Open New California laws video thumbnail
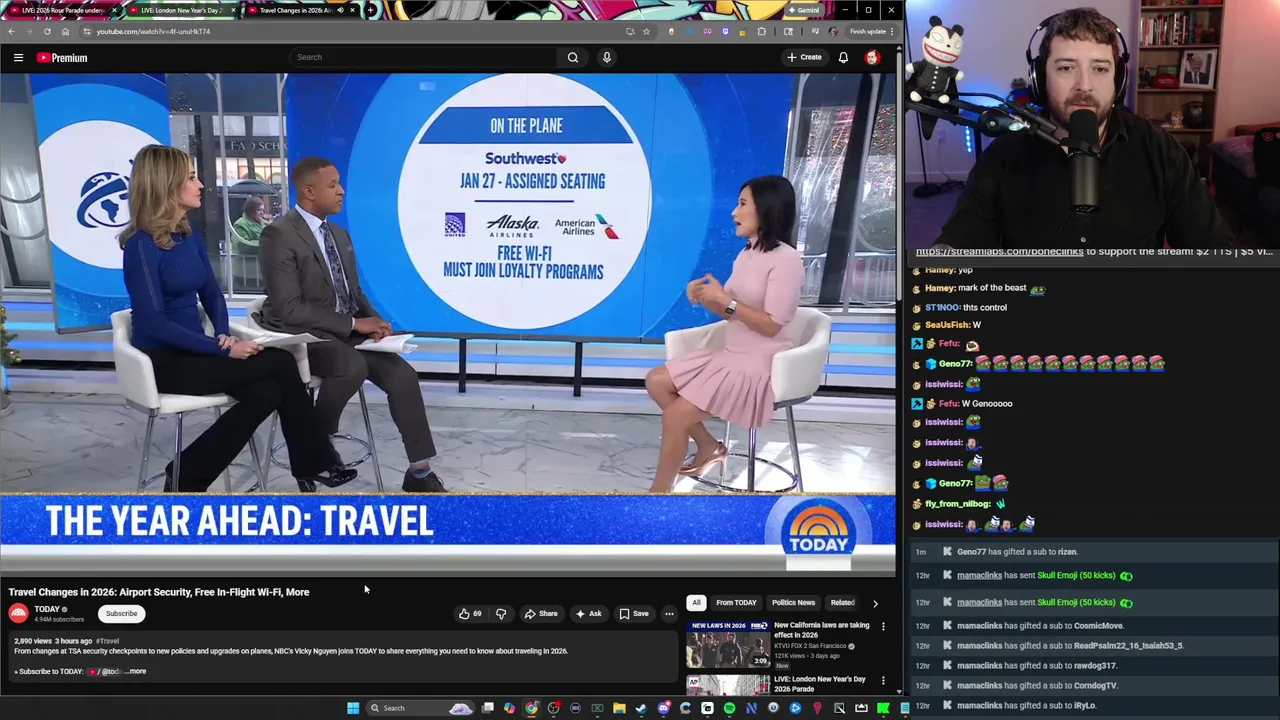Screen dimensions: 1280x720 point(727,644)
